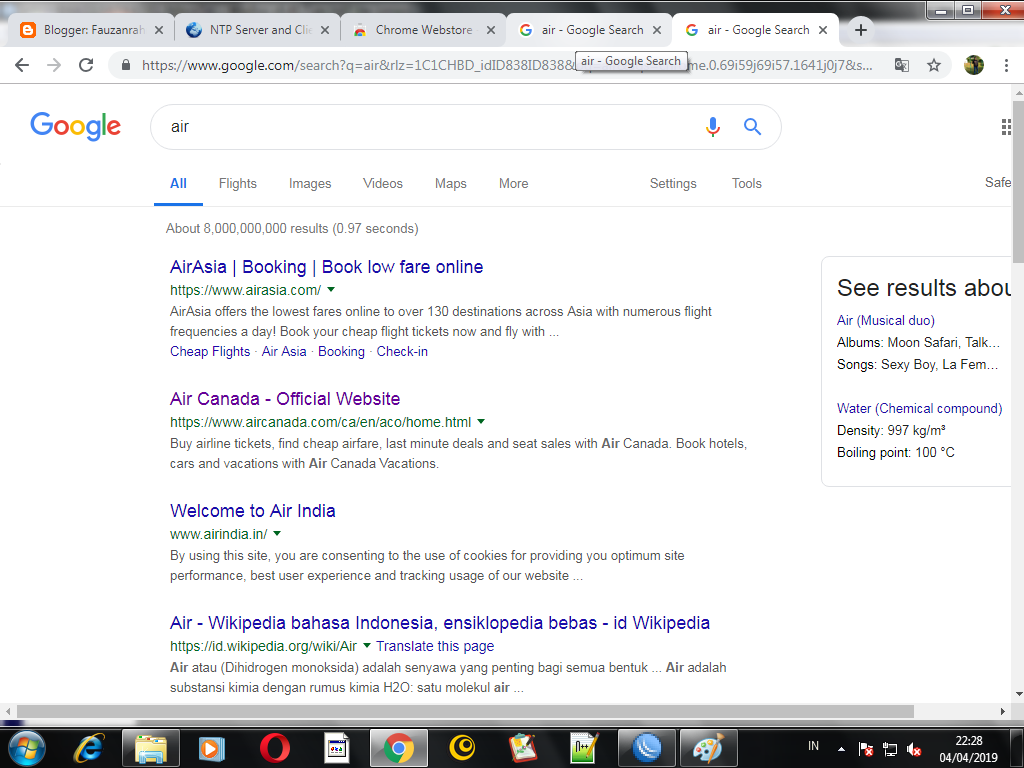This screenshot has height=768, width=1024.
Task: Go back using the browser back arrow
Action: pyautogui.click(x=22, y=65)
